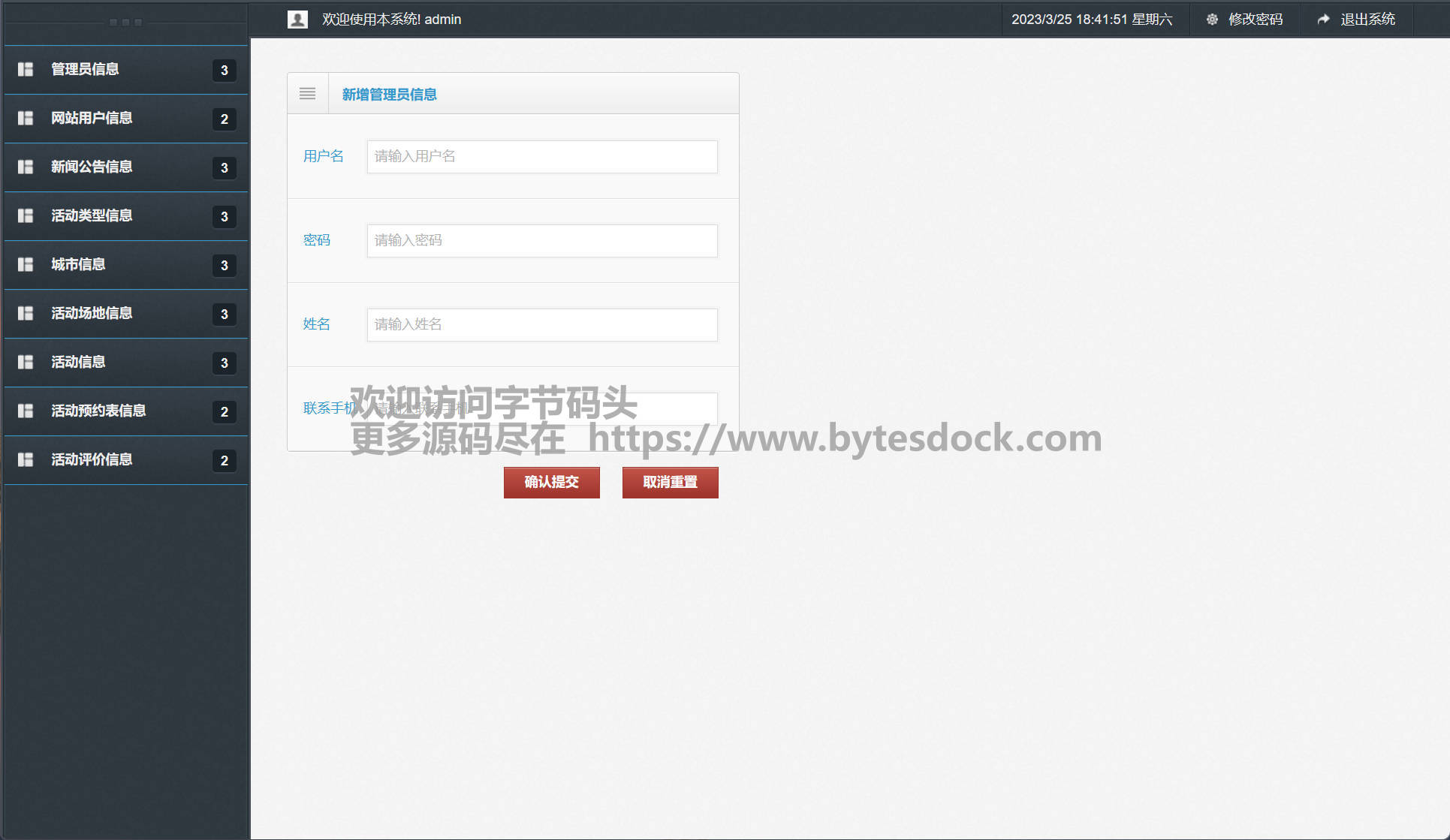Click the grid icon beside 管理员信息

[x=26, y=69]
